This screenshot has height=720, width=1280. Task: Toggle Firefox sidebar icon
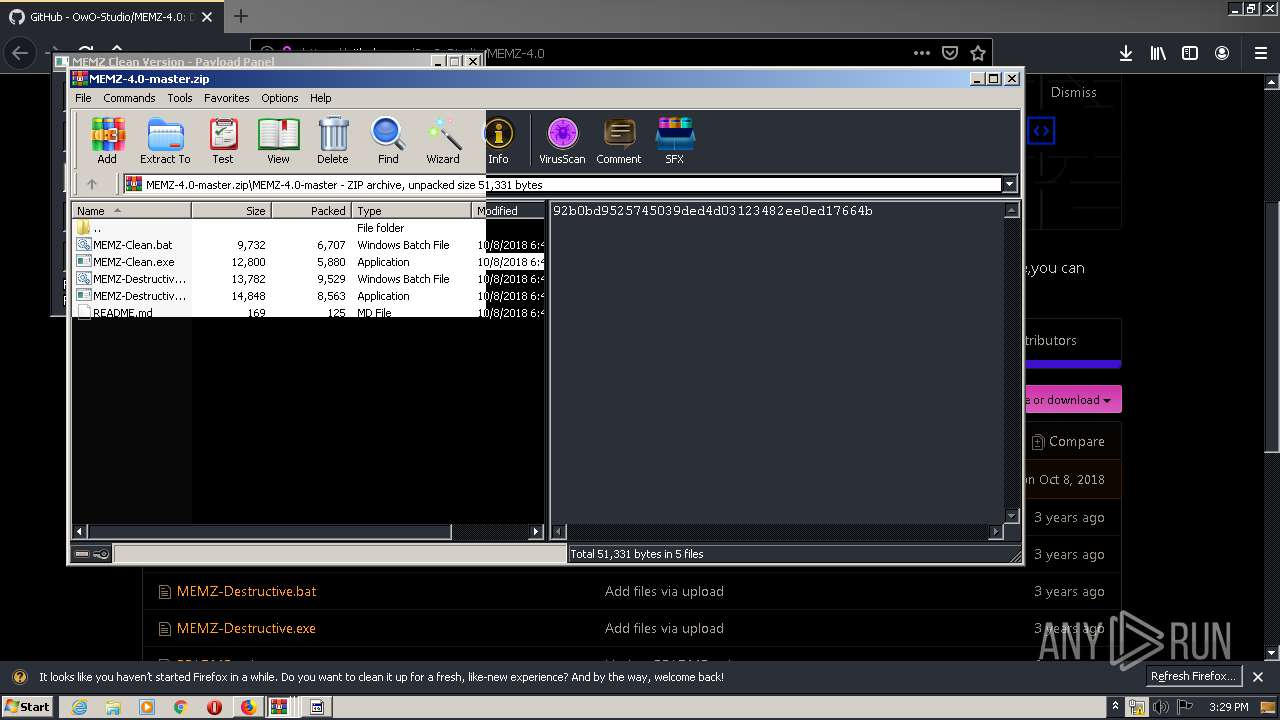[1190, 53]
